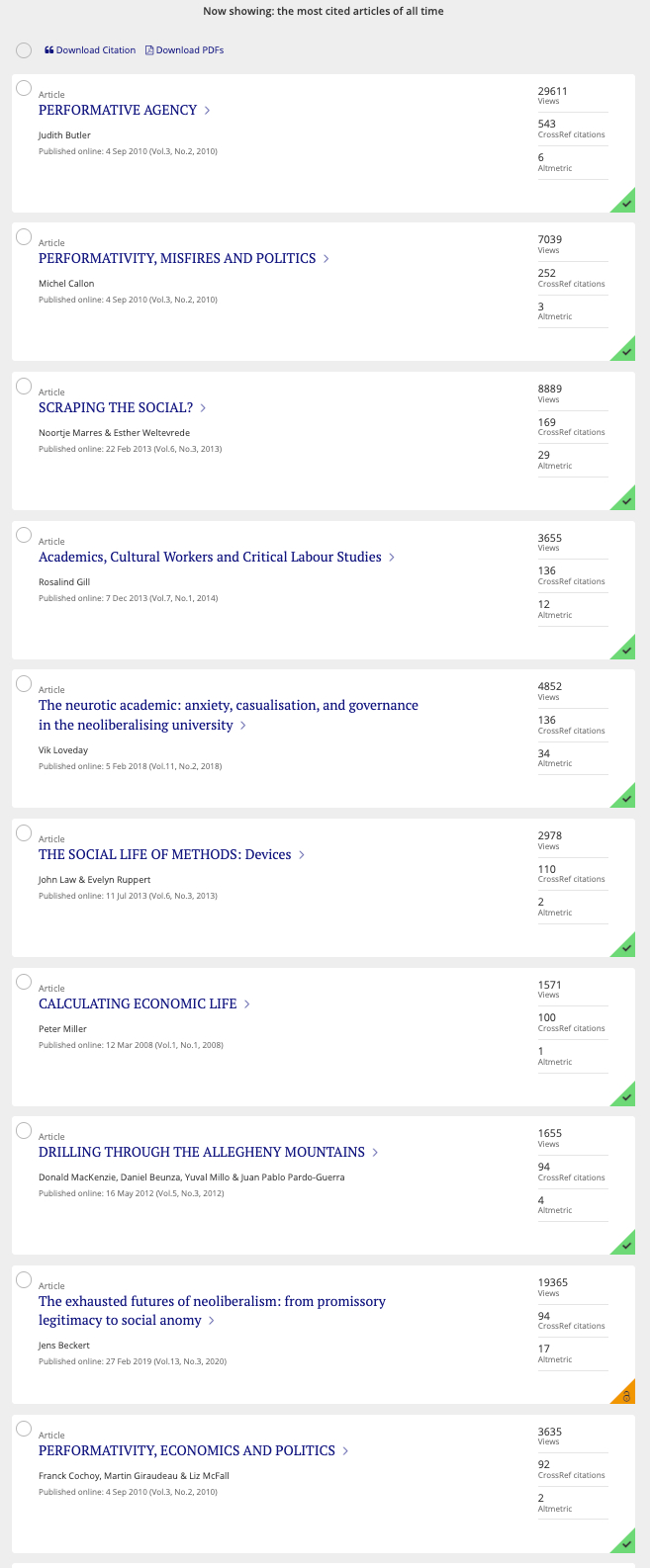Check the Calculating Economic Life article
Image resolution: width=653 pixels, height=1568 pixels.
coord(25,982)
